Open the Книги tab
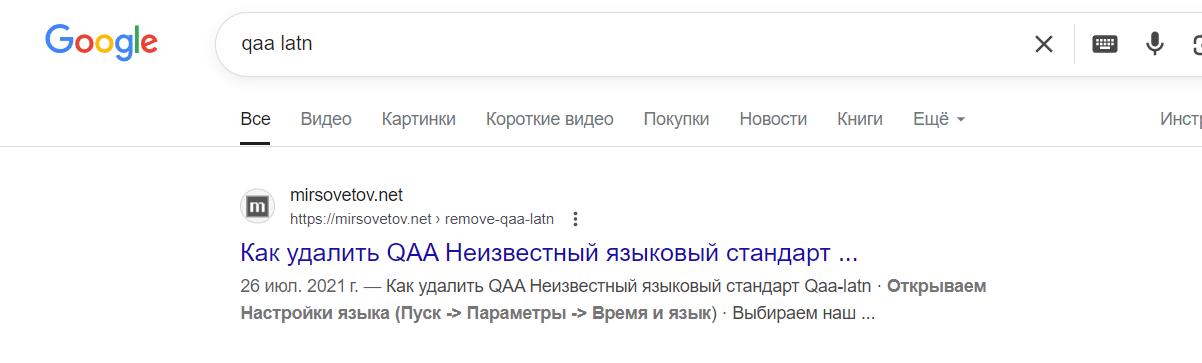Image resolution: width=1202 pixels, height=363 pixels. (860, 119)
